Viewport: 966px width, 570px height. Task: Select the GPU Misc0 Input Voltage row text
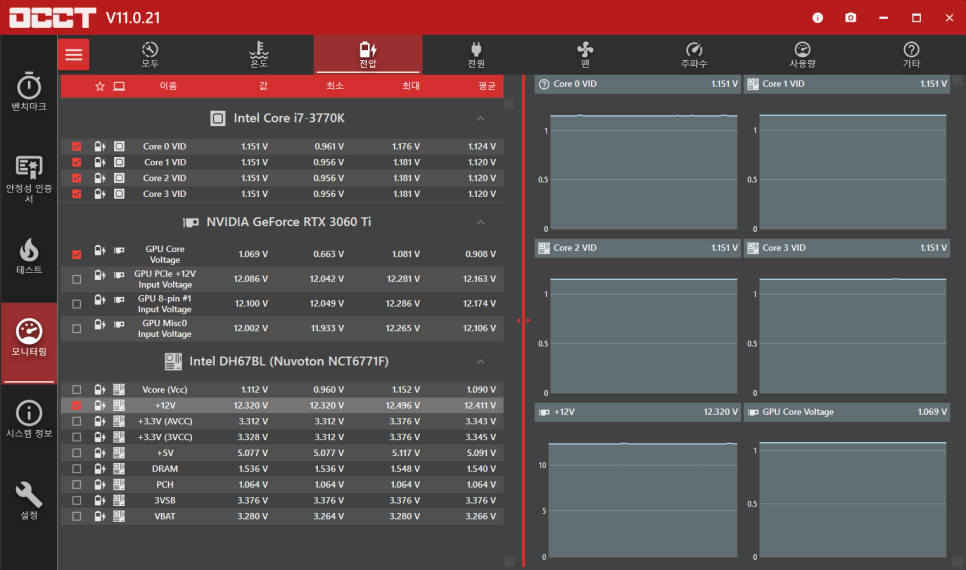click(164, 328)
